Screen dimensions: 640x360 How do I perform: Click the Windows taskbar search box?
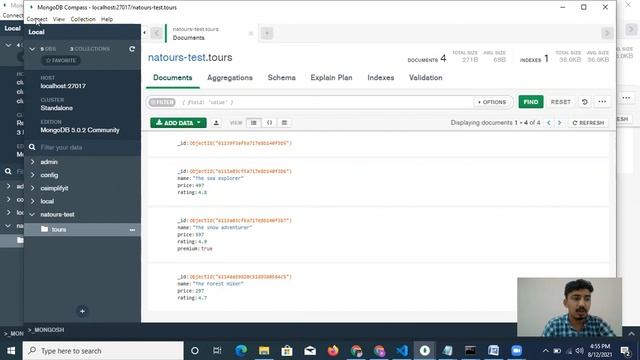click(x=103, y=351)
